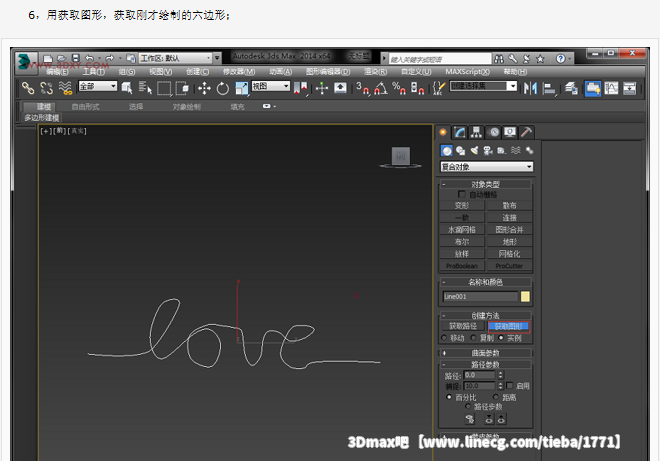
Task: Select the Lights category icon
Action: coord(474,151)
